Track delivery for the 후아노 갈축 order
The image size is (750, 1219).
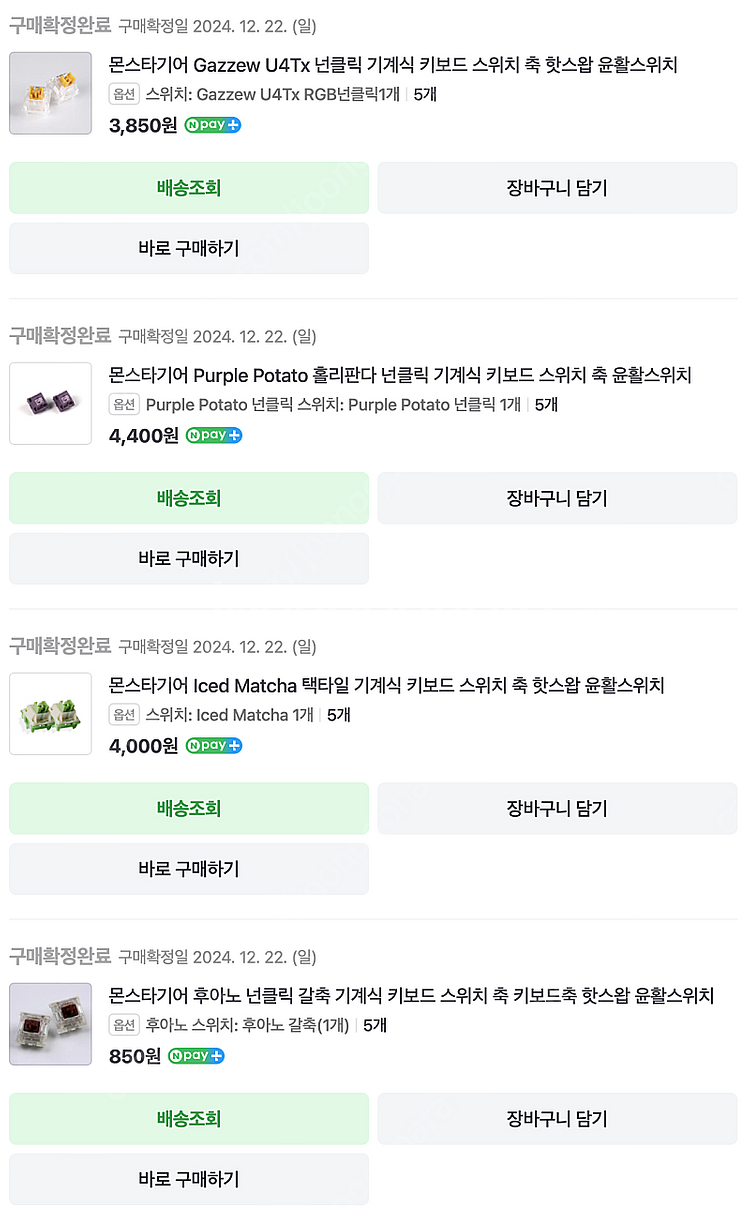pos(189,1118)
